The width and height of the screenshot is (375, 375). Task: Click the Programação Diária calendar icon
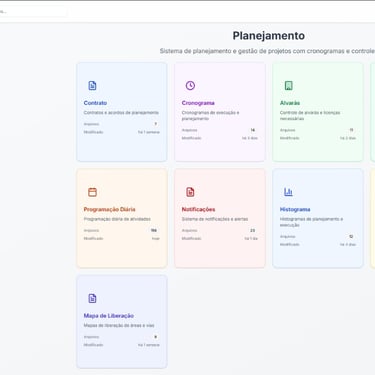coord(92,192)
